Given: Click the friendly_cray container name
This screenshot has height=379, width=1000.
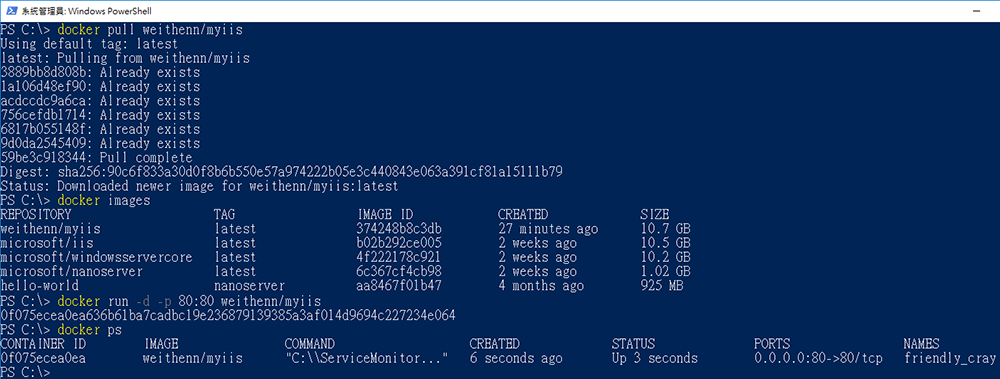Looking at the screenshot, I should 950,358.
